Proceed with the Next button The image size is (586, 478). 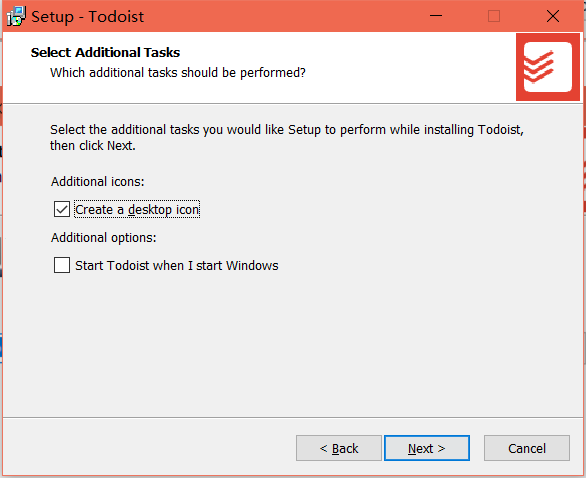[427, 448]
